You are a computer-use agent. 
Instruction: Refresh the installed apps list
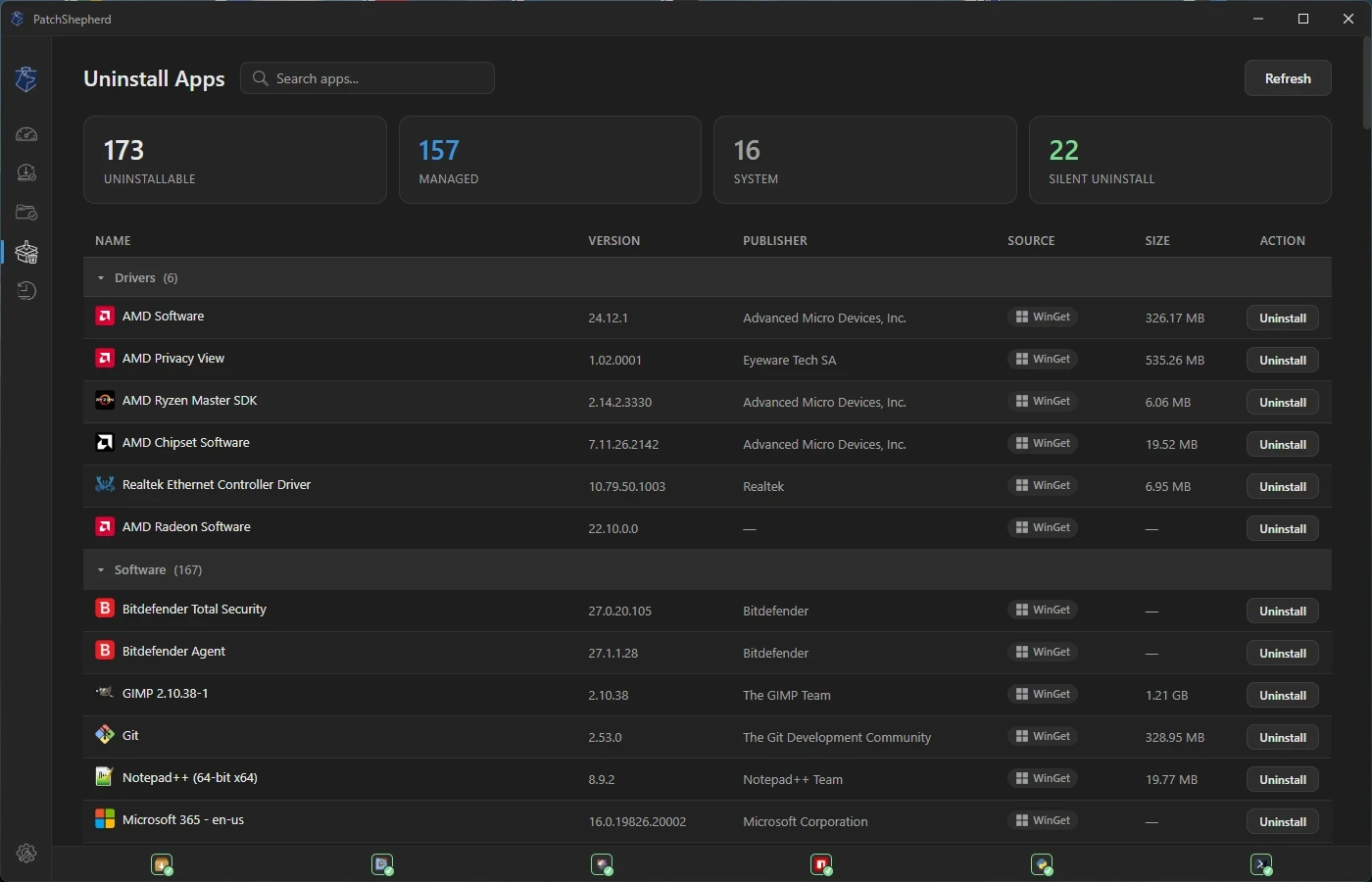[1288, 78]
